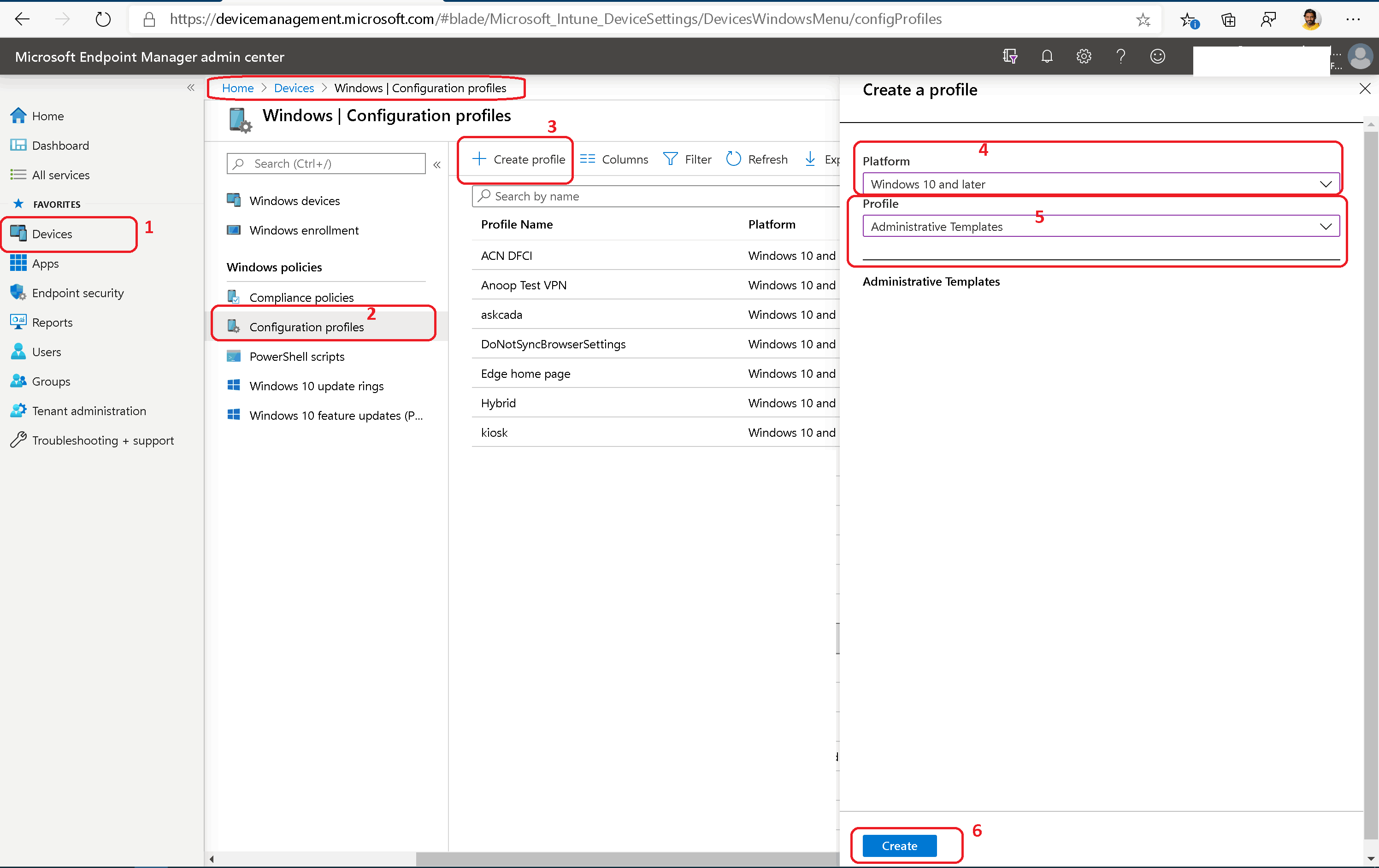Click the browser back arrow

[22, 19]
